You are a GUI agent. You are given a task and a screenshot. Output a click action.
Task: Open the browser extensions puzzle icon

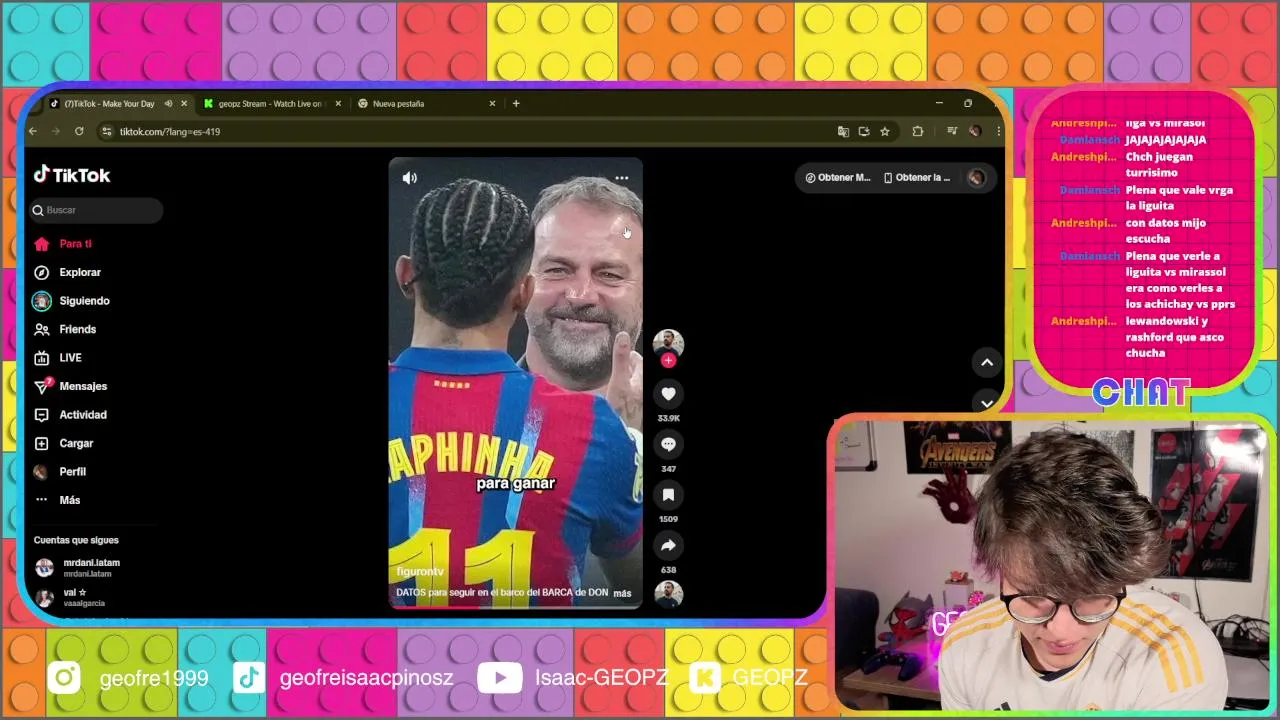point(917,132)
